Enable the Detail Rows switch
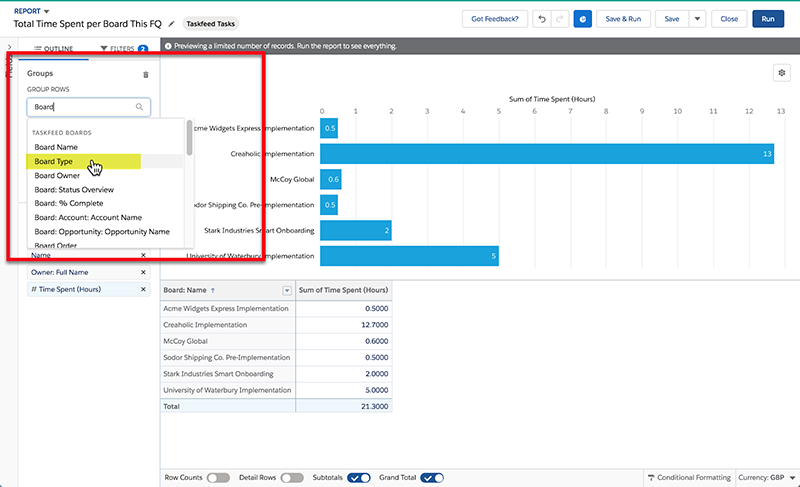Viewport: 800px width, 487px height. click(292, 478)
